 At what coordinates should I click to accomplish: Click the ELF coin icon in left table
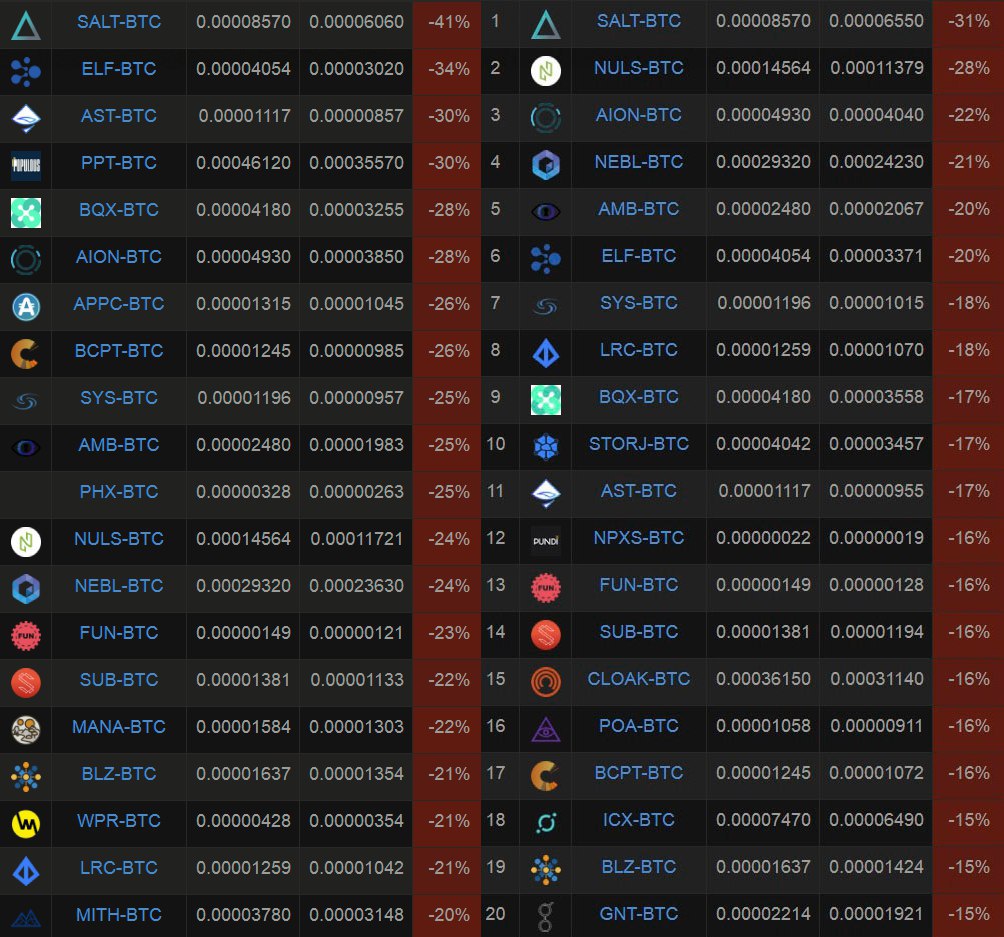pos(26,71)
